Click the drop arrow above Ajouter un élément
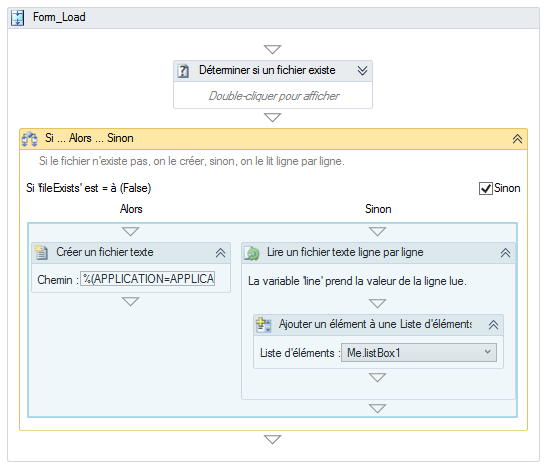This screenshot has width=550, height=468. [x=377, y=303]
